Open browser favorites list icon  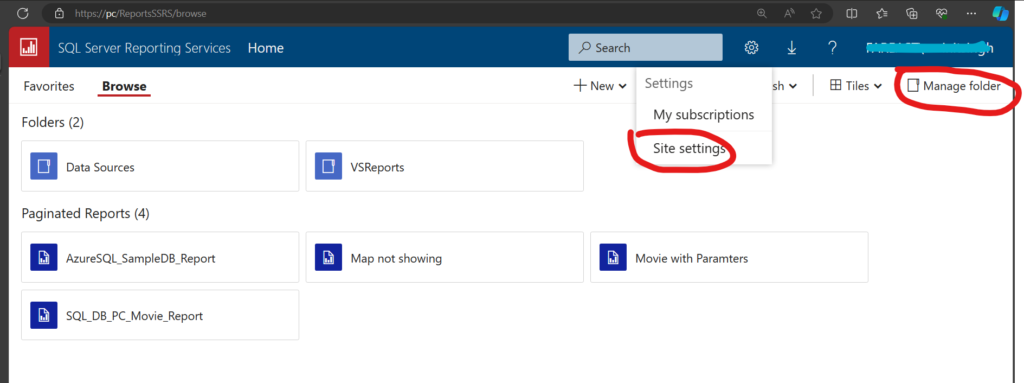pos(882,13)
